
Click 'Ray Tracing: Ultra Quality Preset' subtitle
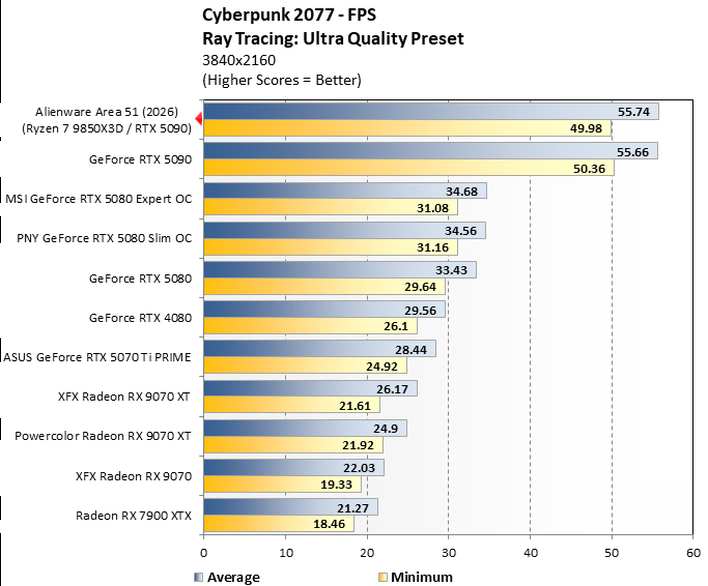click(x=333, y=38)
